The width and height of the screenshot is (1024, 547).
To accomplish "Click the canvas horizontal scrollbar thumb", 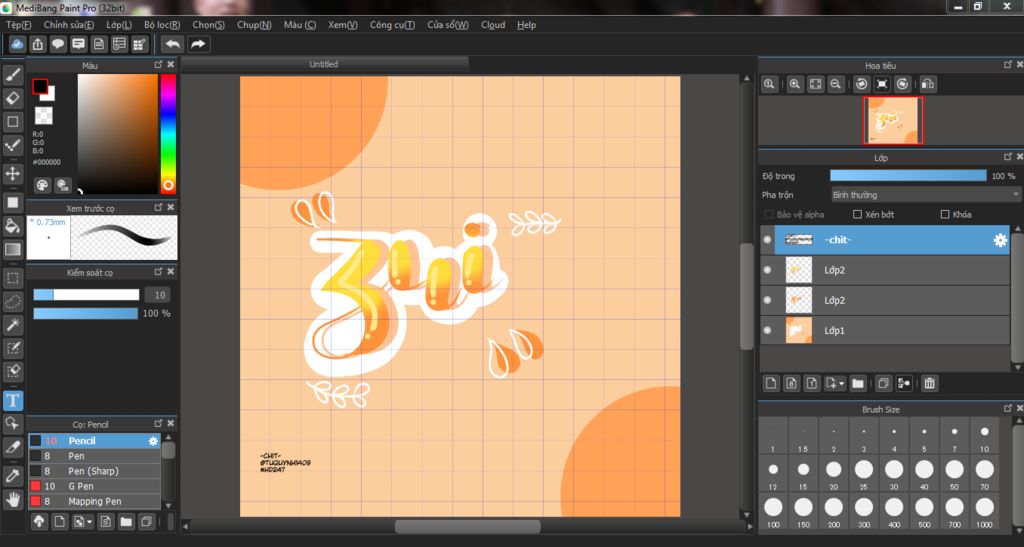I will coord(468,526).
